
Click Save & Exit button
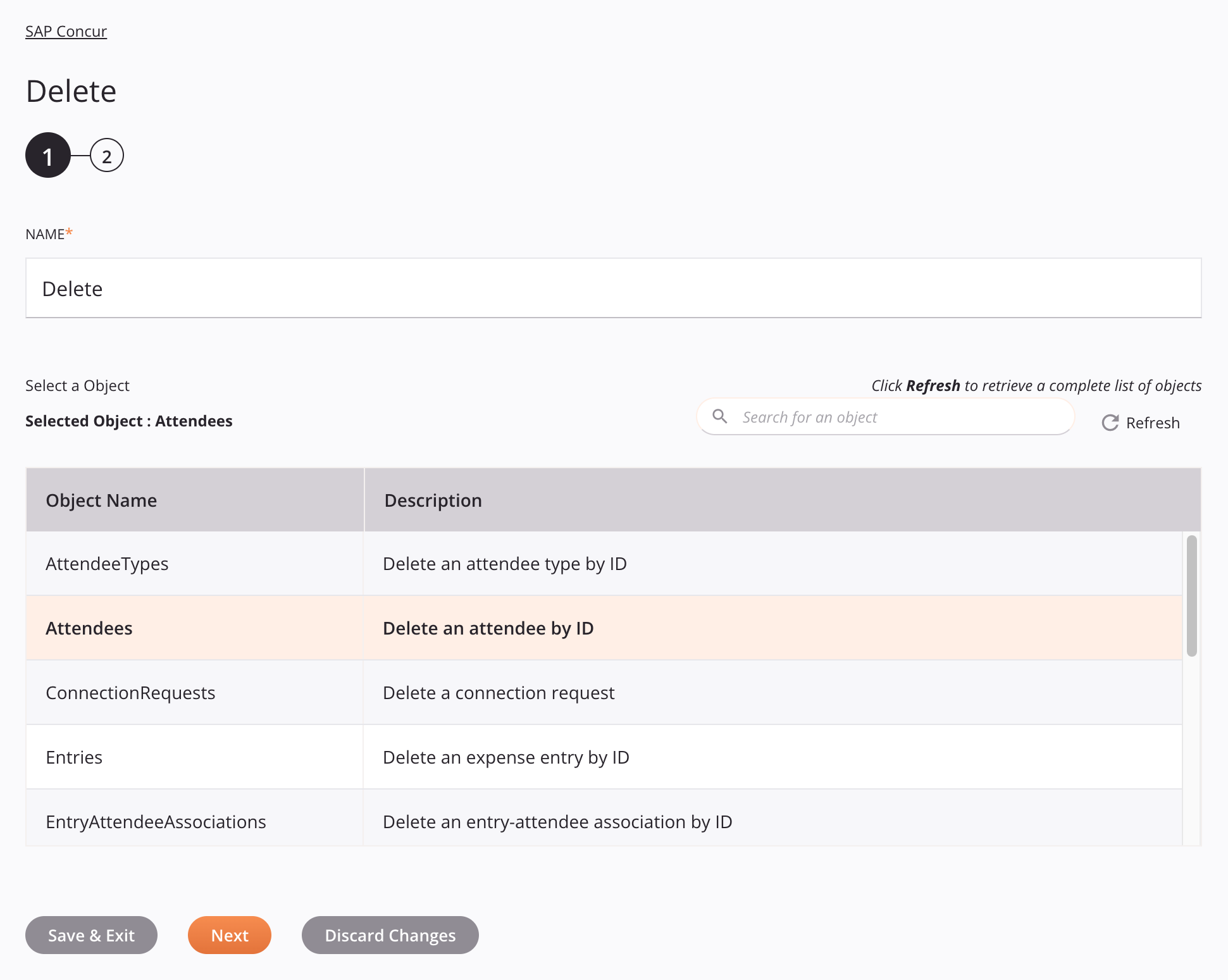click(x=91, y=935)
